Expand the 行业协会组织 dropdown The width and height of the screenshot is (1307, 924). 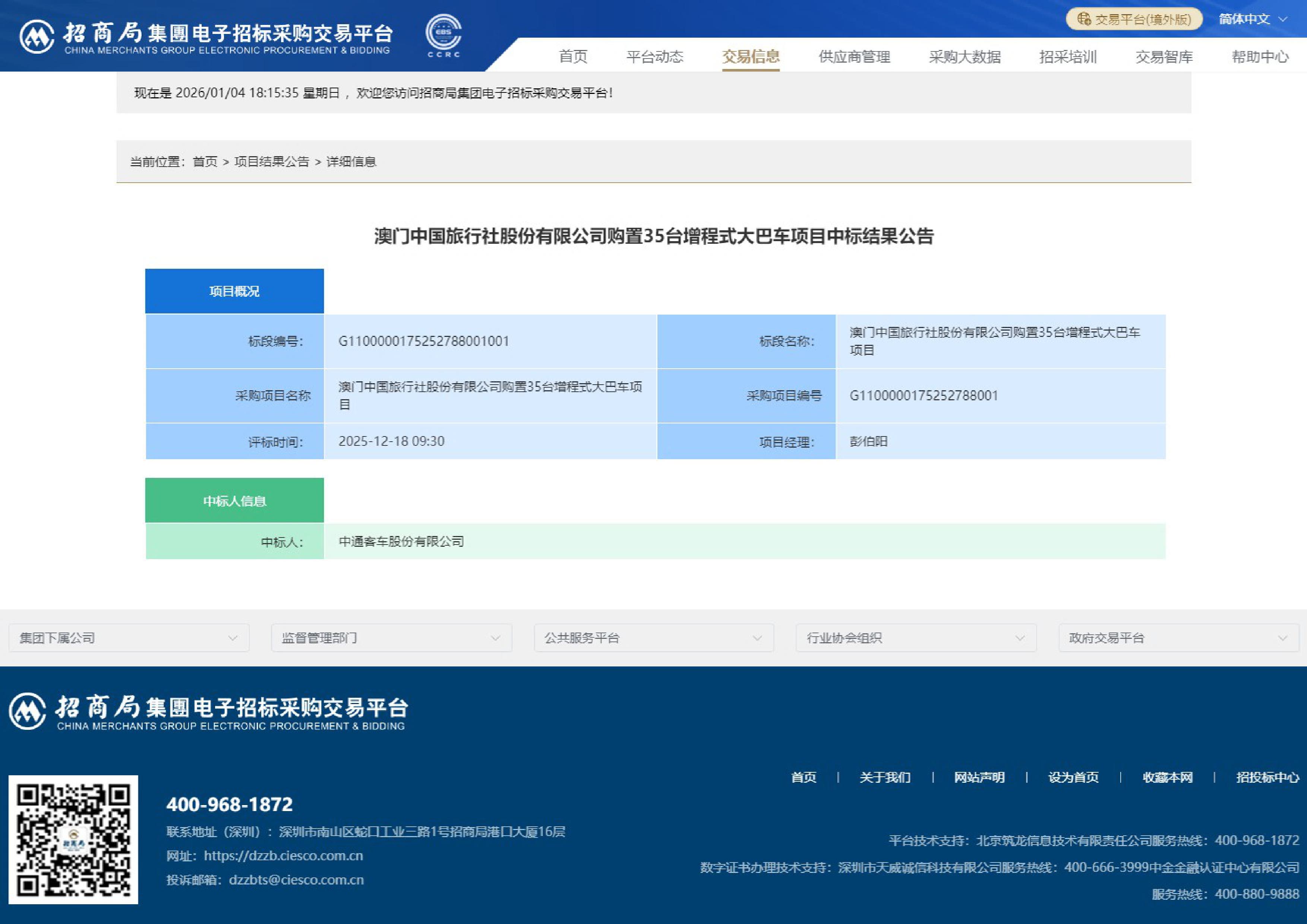(916, 638)
